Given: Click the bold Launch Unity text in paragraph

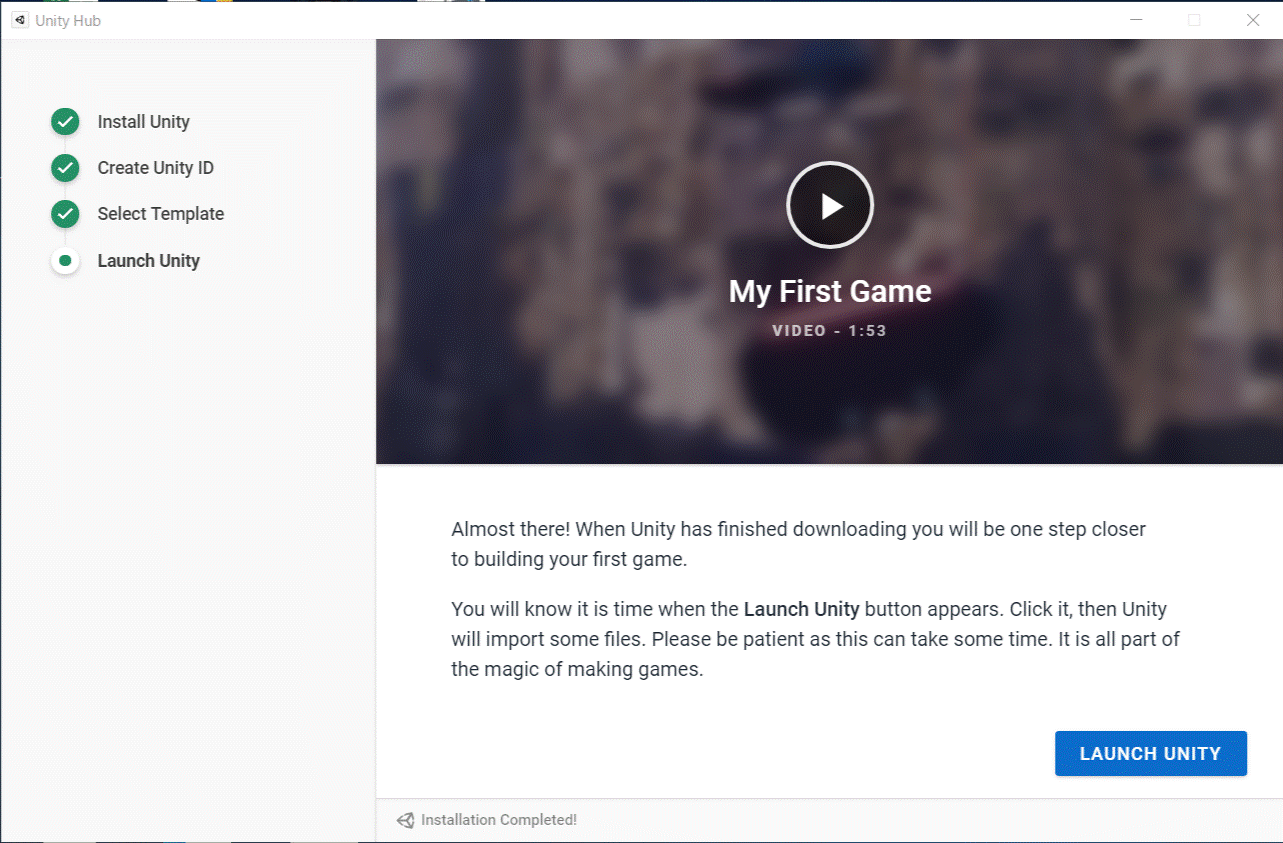Looking at the screenshot, I should tap(802, 609).
